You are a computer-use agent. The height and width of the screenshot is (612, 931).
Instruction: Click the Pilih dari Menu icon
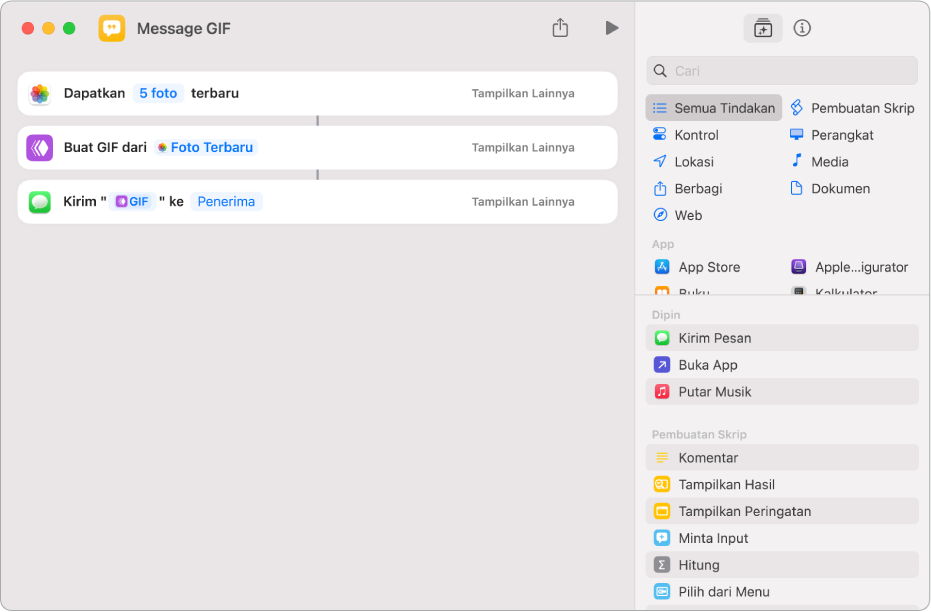point(662,591)
